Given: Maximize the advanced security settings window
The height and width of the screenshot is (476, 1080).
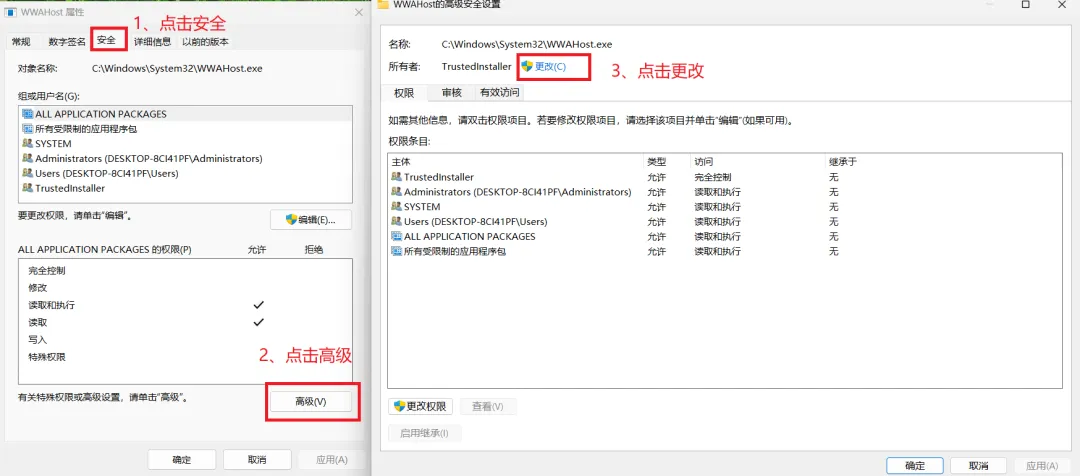Looking at the screenshot, I should coord(1025,4).
